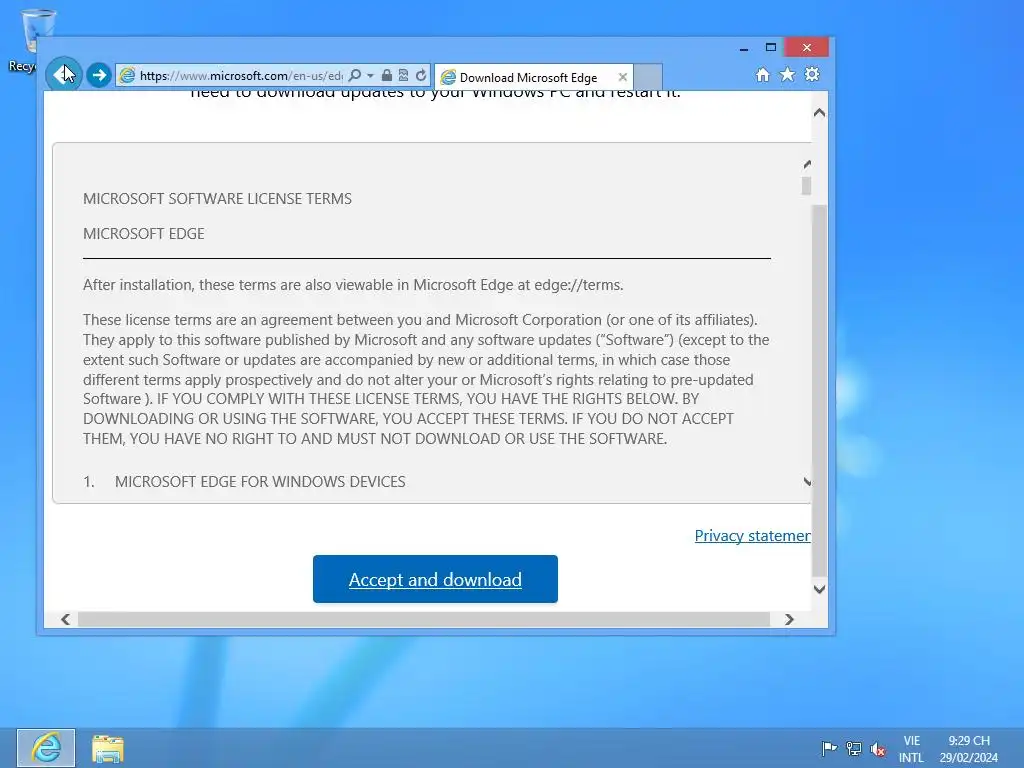Open the clock showing 9:29 CH
The width and height of the screenshot is (1024, 768).
coord(969,749)
